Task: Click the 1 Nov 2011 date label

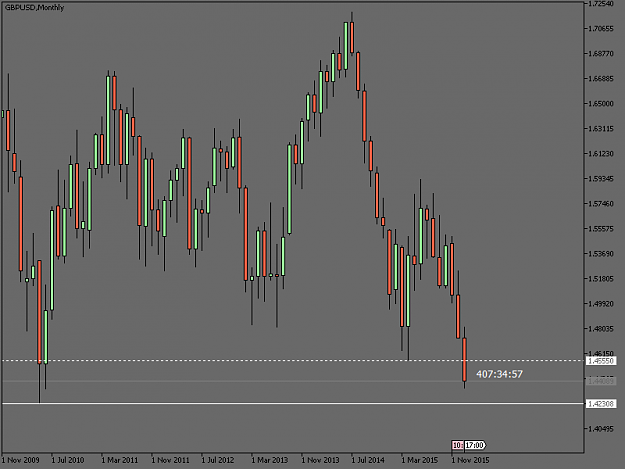Action: [x=170, y=460]
